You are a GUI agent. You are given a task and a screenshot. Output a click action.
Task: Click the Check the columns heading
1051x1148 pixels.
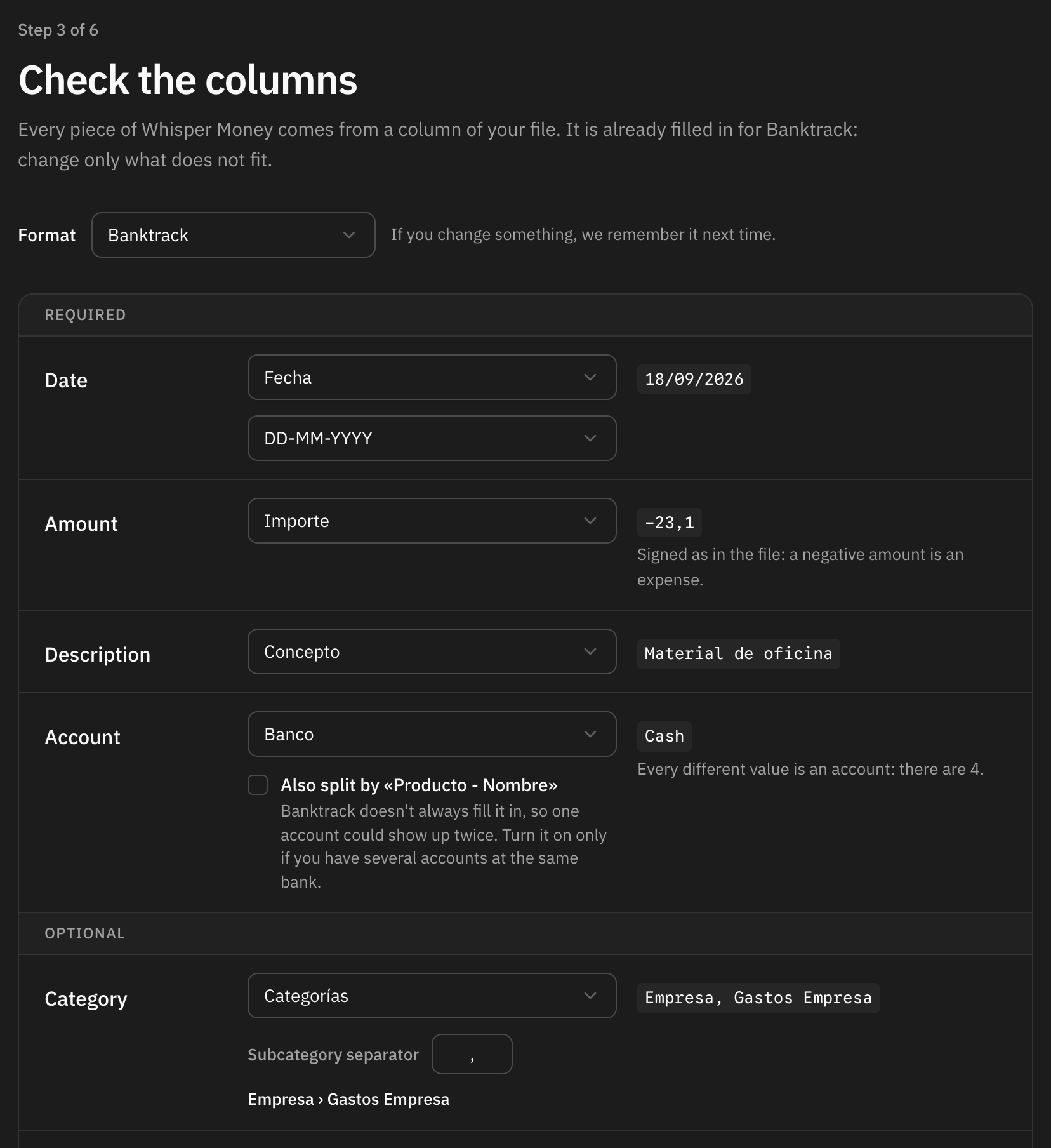tap(188, 80)
